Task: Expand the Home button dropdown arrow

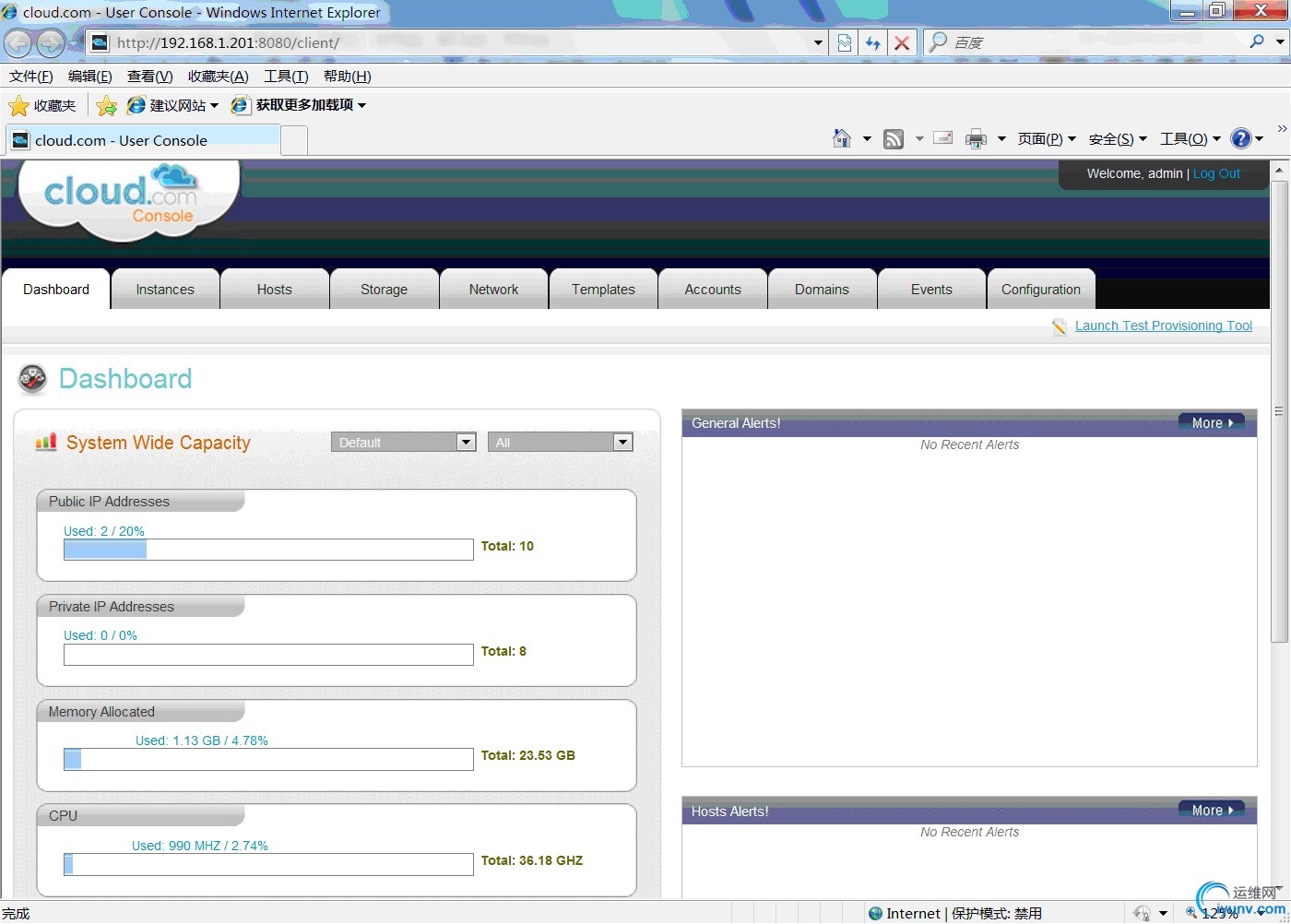Action: click(x=867, y=139)
